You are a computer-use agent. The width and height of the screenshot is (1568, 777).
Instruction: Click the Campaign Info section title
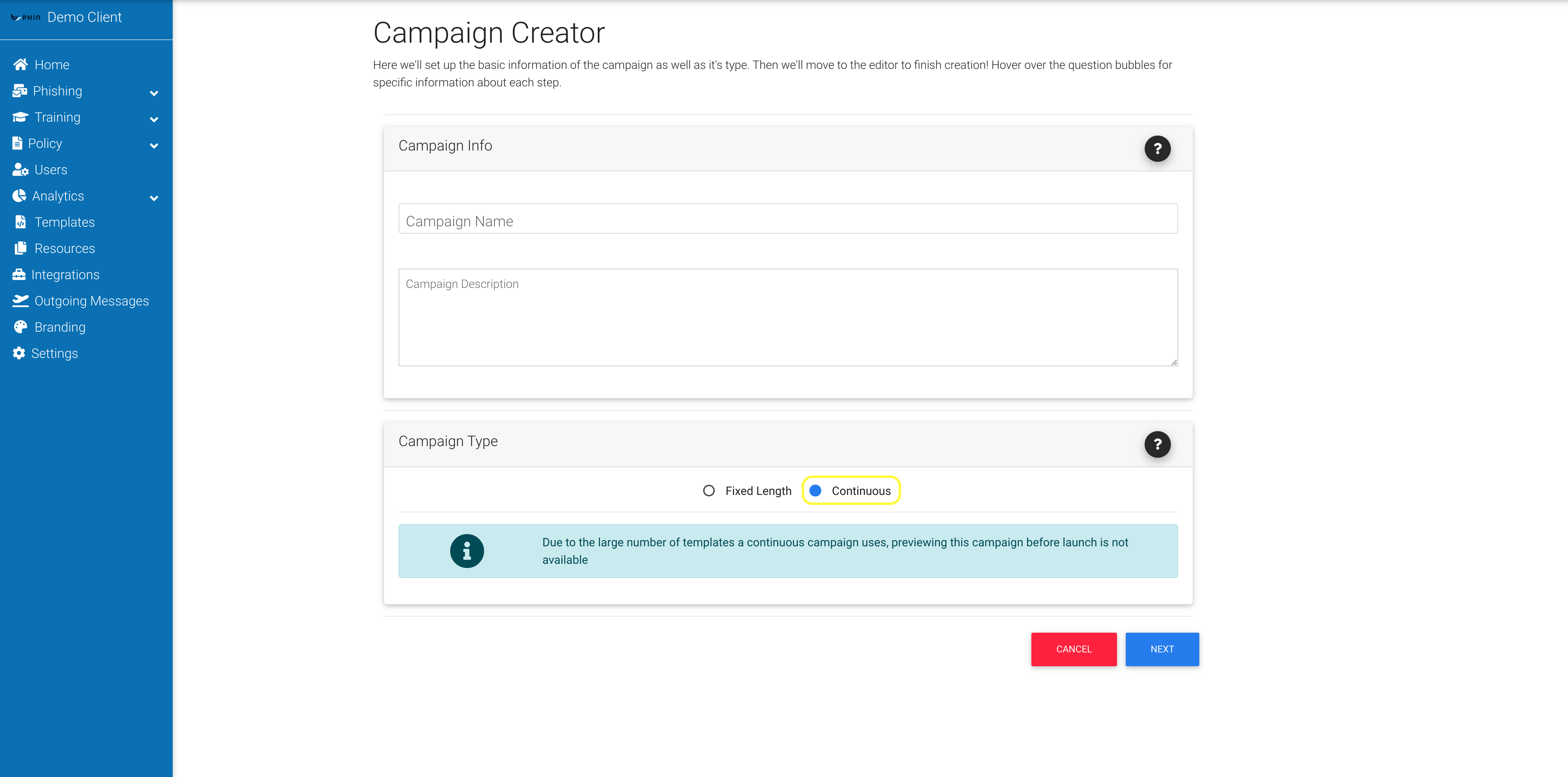tap(445, 145)
